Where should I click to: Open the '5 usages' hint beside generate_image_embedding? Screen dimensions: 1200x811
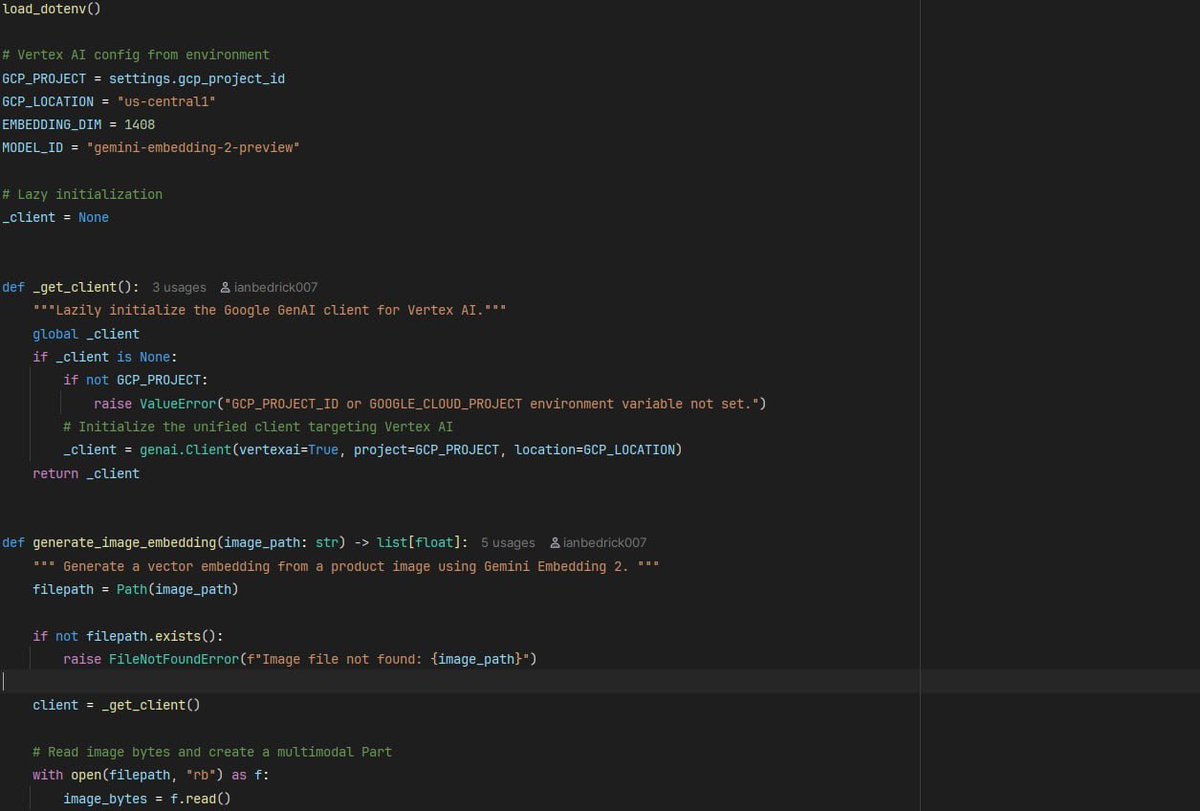tap(508, 543)
